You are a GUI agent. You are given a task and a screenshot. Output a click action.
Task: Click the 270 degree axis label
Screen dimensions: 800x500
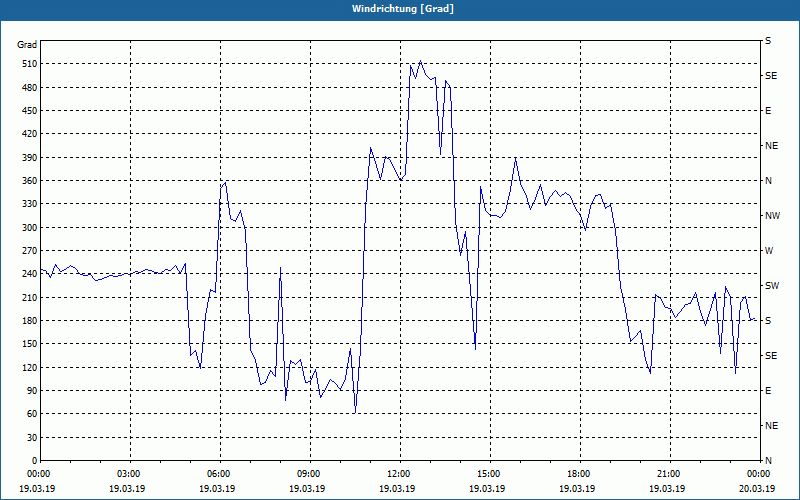tap(30, 251)
